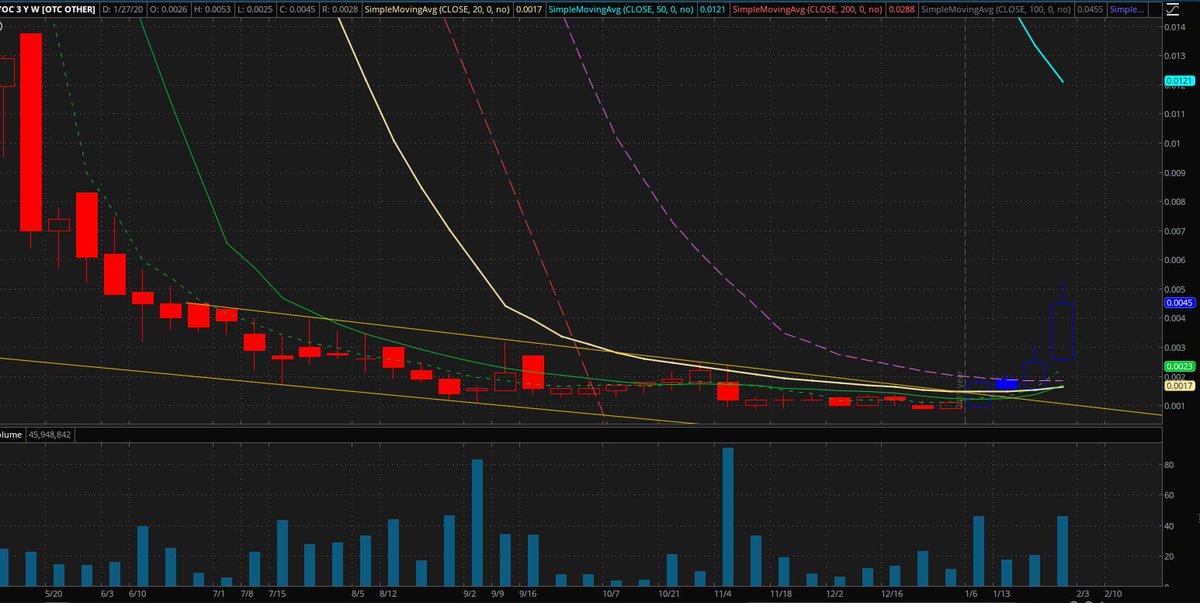Click the 2/10 date axis label
Screen dimensions: 1200x603
(x=1114, y=593)
